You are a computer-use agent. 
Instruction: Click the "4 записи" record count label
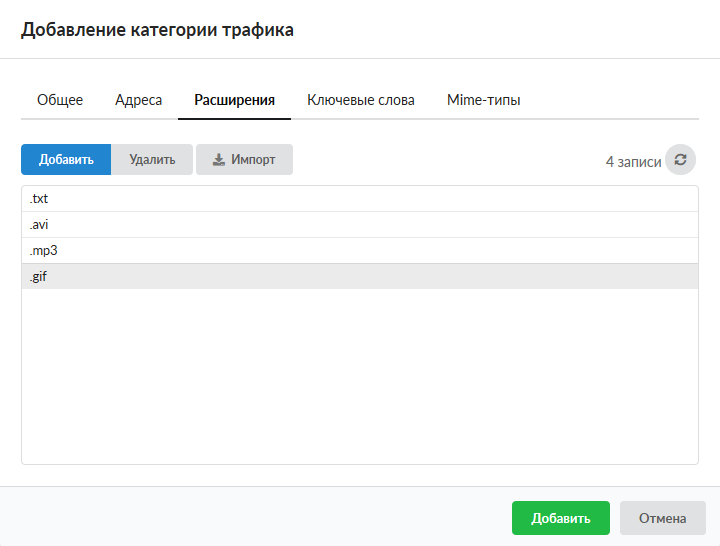(x=633, y=161)
